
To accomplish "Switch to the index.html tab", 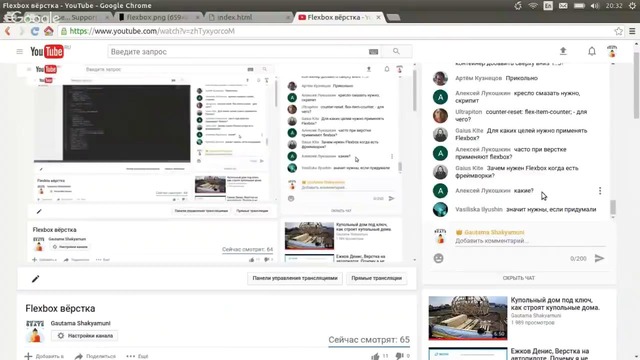I will [249, 18].
